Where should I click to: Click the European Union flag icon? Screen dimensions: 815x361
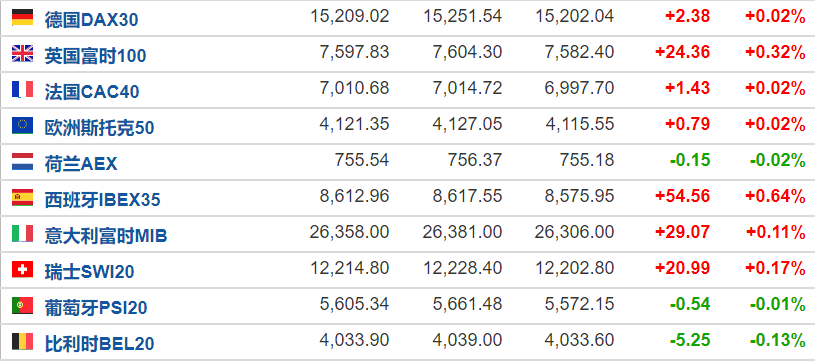click(22, 126)
